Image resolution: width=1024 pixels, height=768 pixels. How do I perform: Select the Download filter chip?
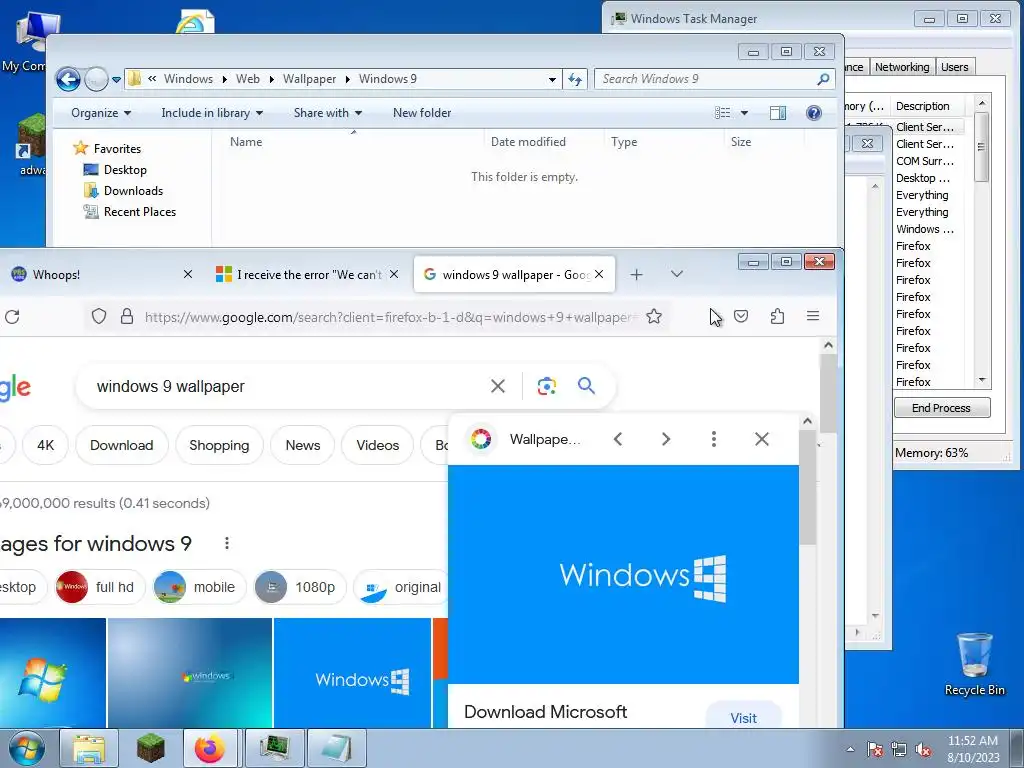(x=121, y=445)
